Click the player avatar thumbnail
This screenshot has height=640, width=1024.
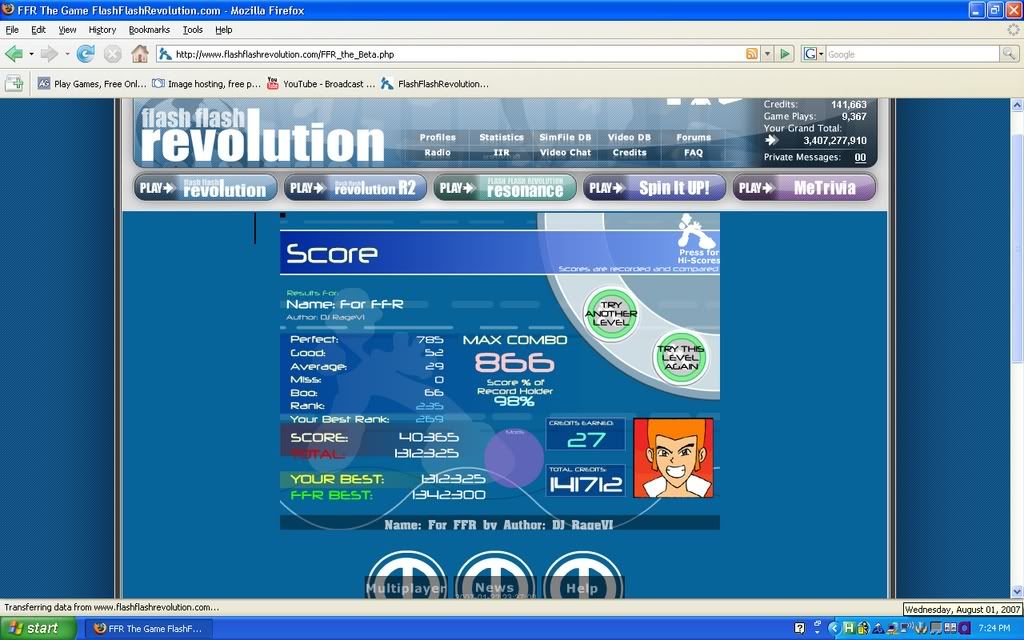pos(673,458)
